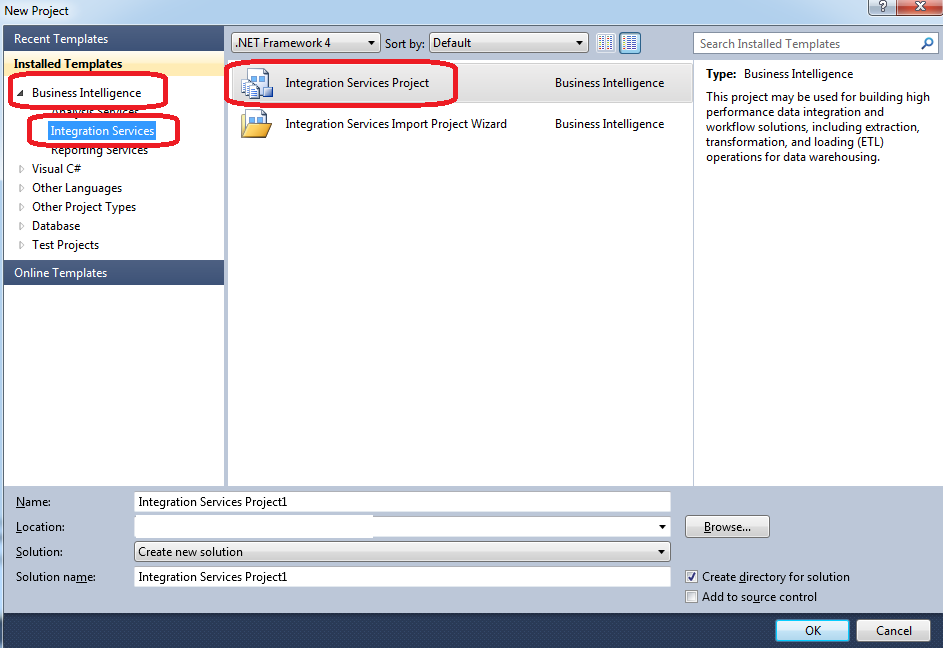Click the Business Intelligence tree label
This screenshot has width=943, height=648.
[x=87, y=93]
